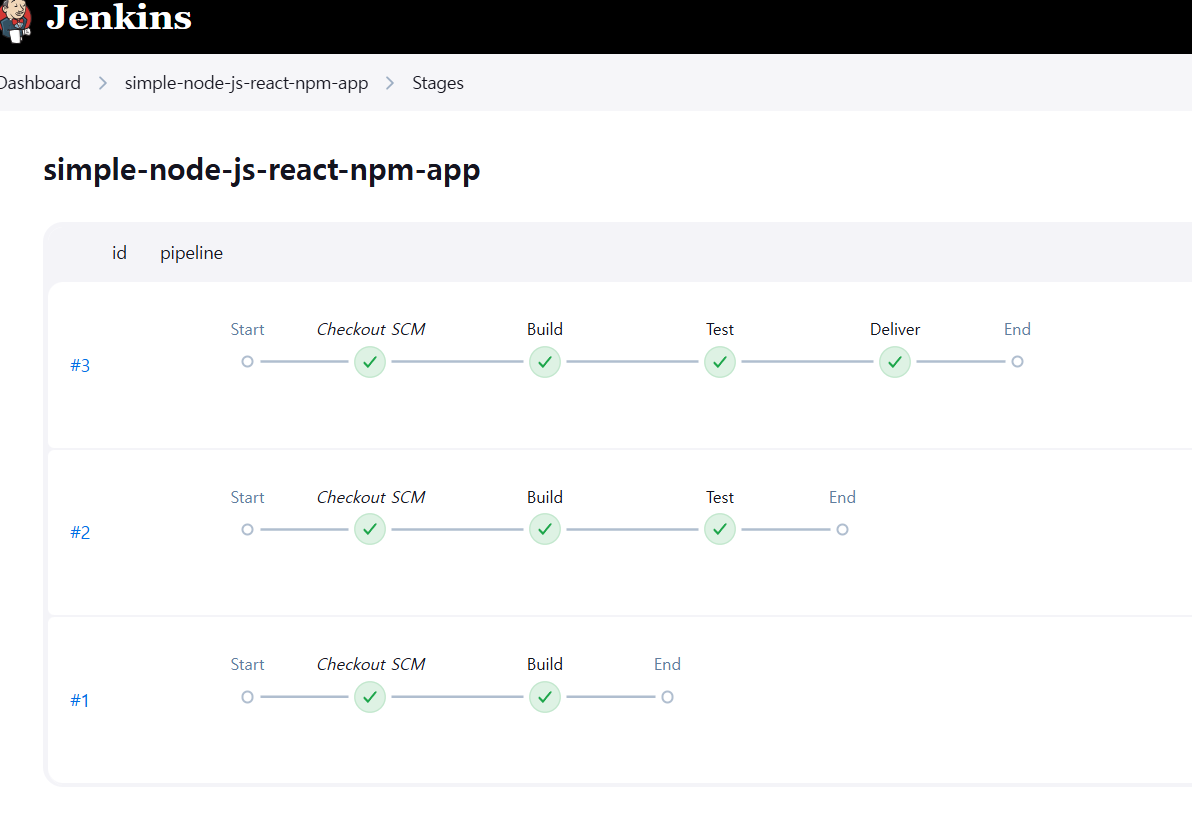Screen dimensions: 1192x821
Task: Open build #3 link
Action: point(80,366)
